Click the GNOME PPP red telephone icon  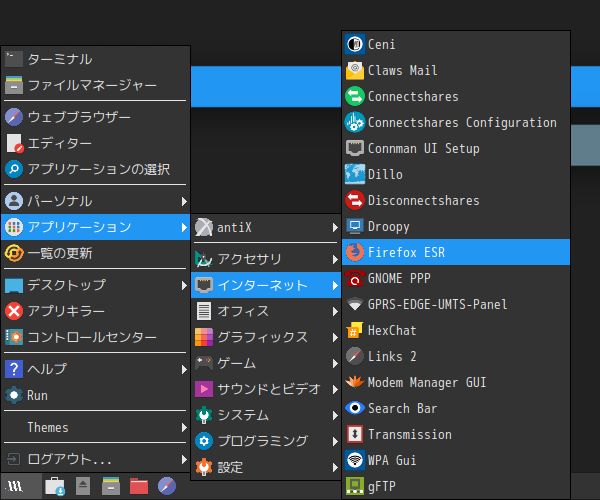pyautogui.click(x=355, y=279)
